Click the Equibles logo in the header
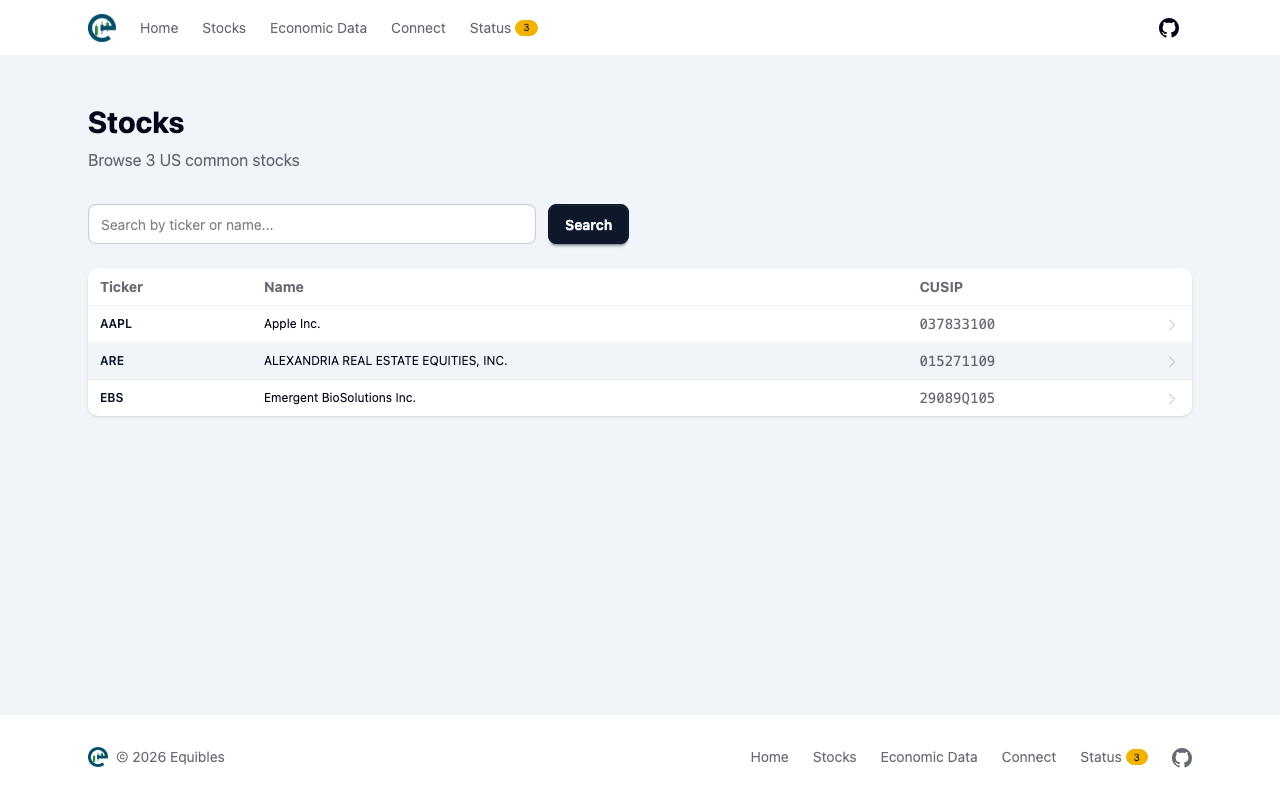Image resolution: width=1280 pixels, height=800 pixels. click(101, 27)
